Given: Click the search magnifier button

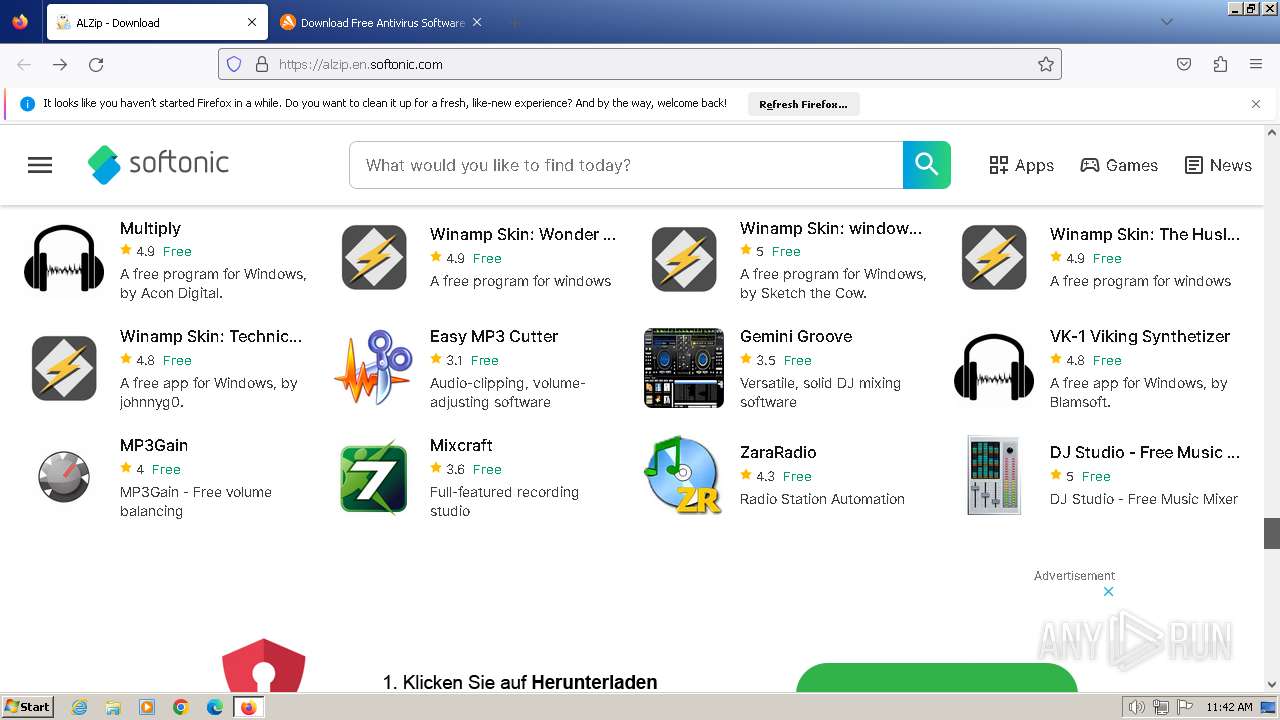Looking at the screenshot, I should tap(927, 165).
